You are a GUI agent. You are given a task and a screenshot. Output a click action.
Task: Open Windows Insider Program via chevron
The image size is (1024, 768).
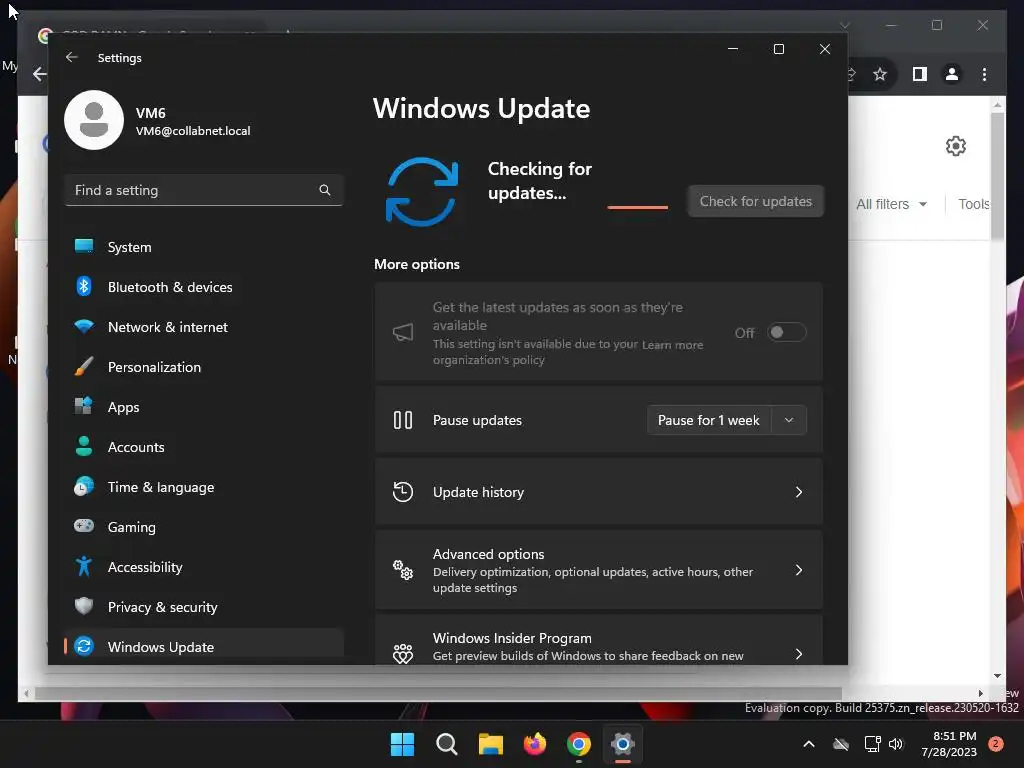[x=799, y=654]
